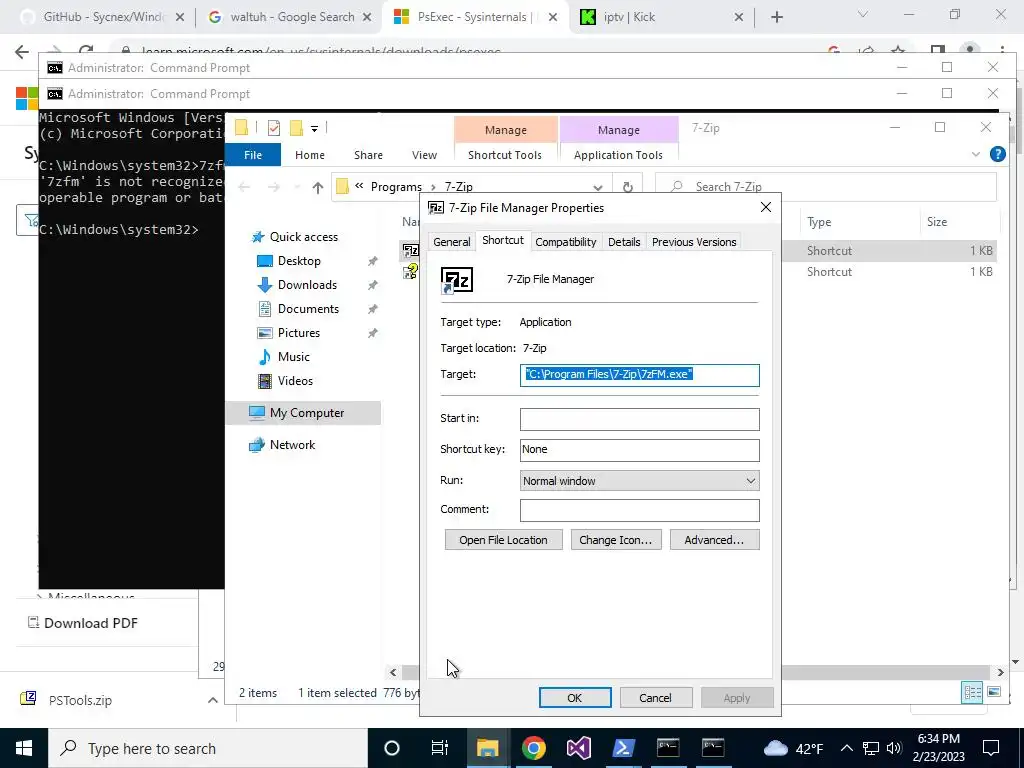Open the notification center icon

(x=991, y=748)
